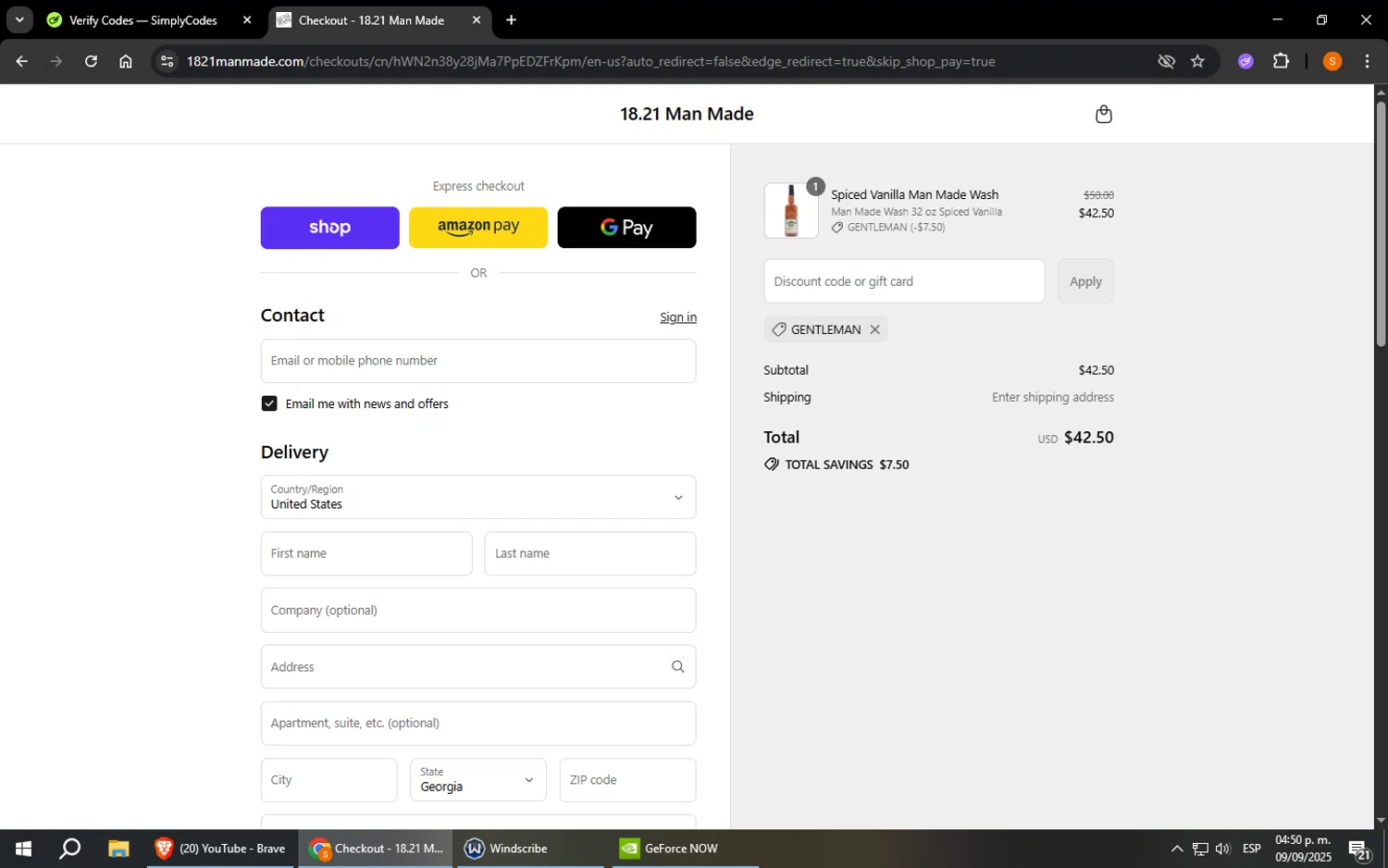Focus the Apartment, suite, etc. field
Screen dimensions: 1388x868
[478, 724]
